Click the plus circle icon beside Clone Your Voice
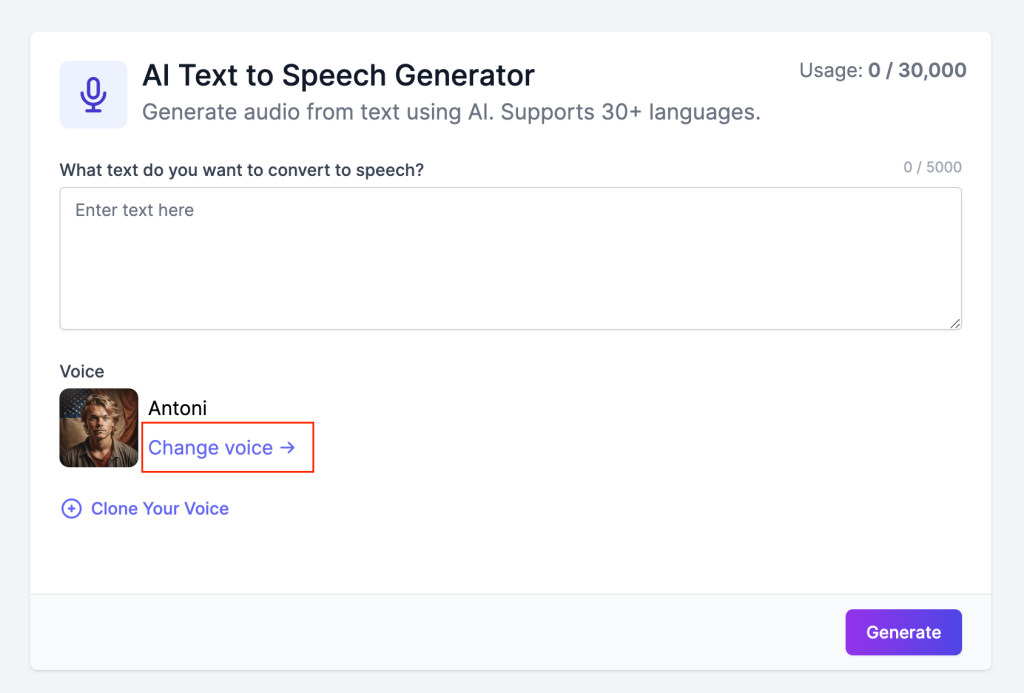Viewport: 1024px width, 693px height. (71, 509)
